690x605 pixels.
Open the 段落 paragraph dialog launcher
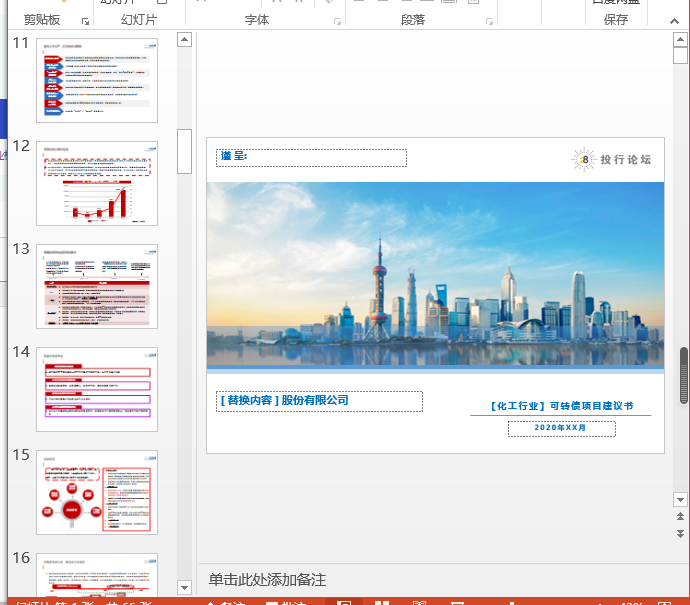pos(491,21)
